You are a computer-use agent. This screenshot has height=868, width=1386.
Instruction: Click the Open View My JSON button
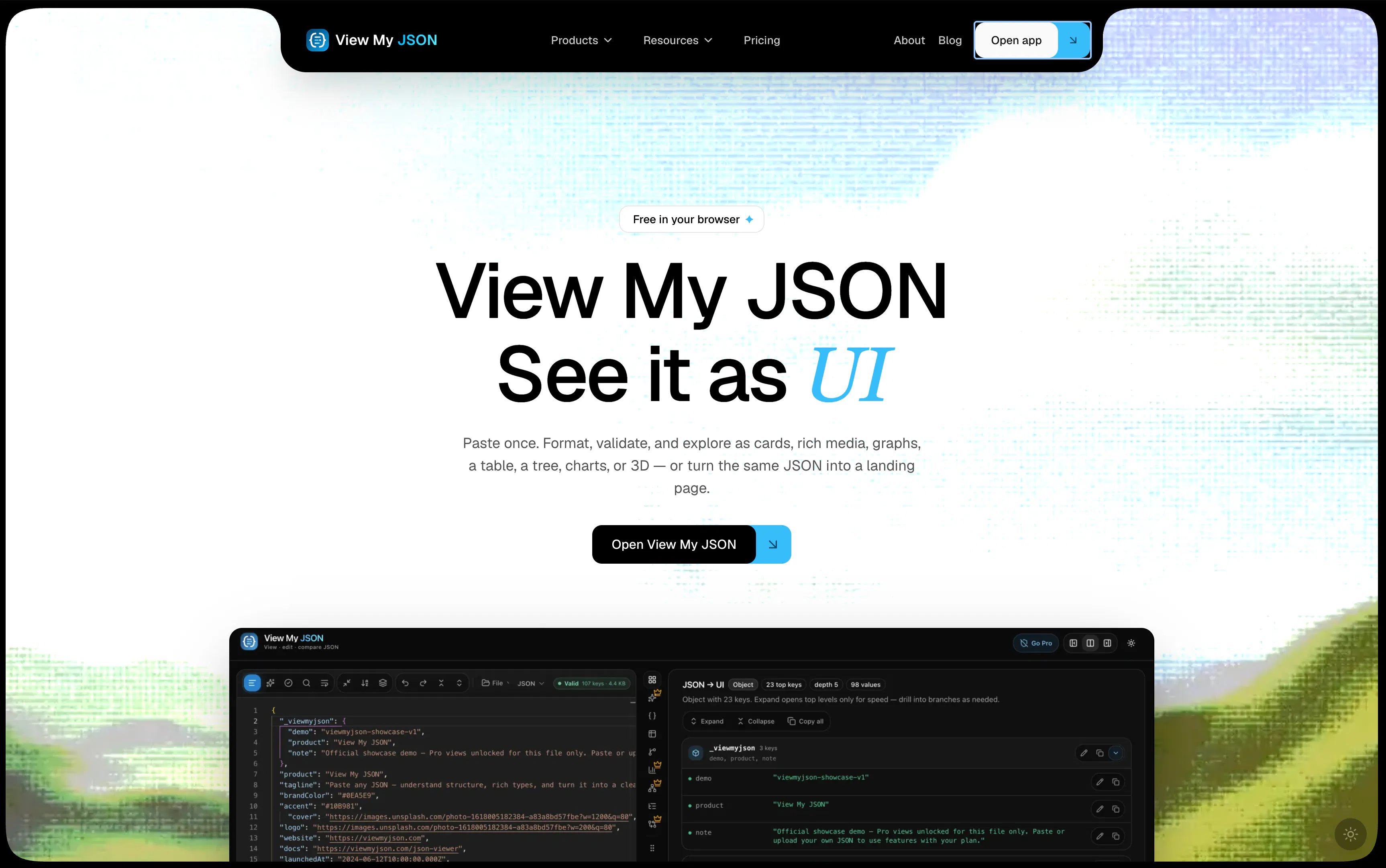[x=691, y=544]
